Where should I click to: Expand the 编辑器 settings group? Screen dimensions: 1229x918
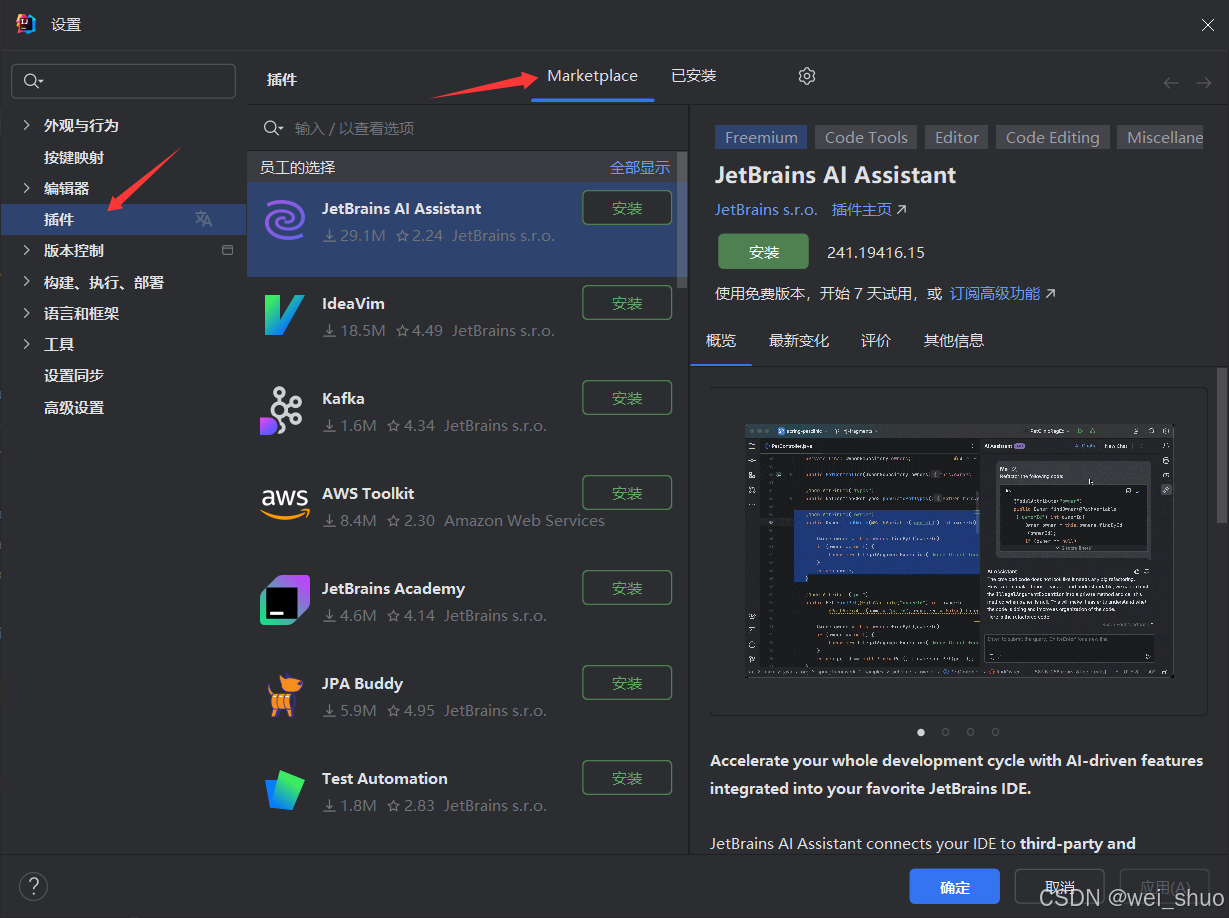pyautogui.click(x=26, y=188)
